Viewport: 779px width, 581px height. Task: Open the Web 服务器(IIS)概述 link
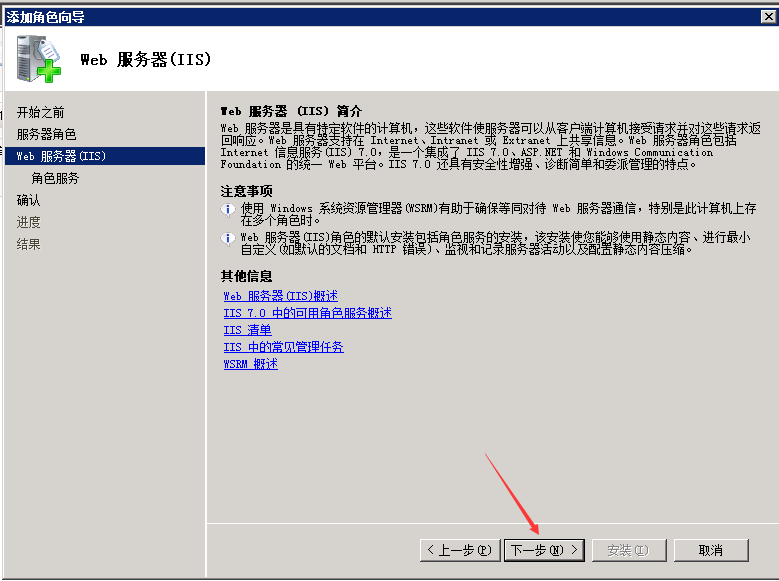[280, 296]
